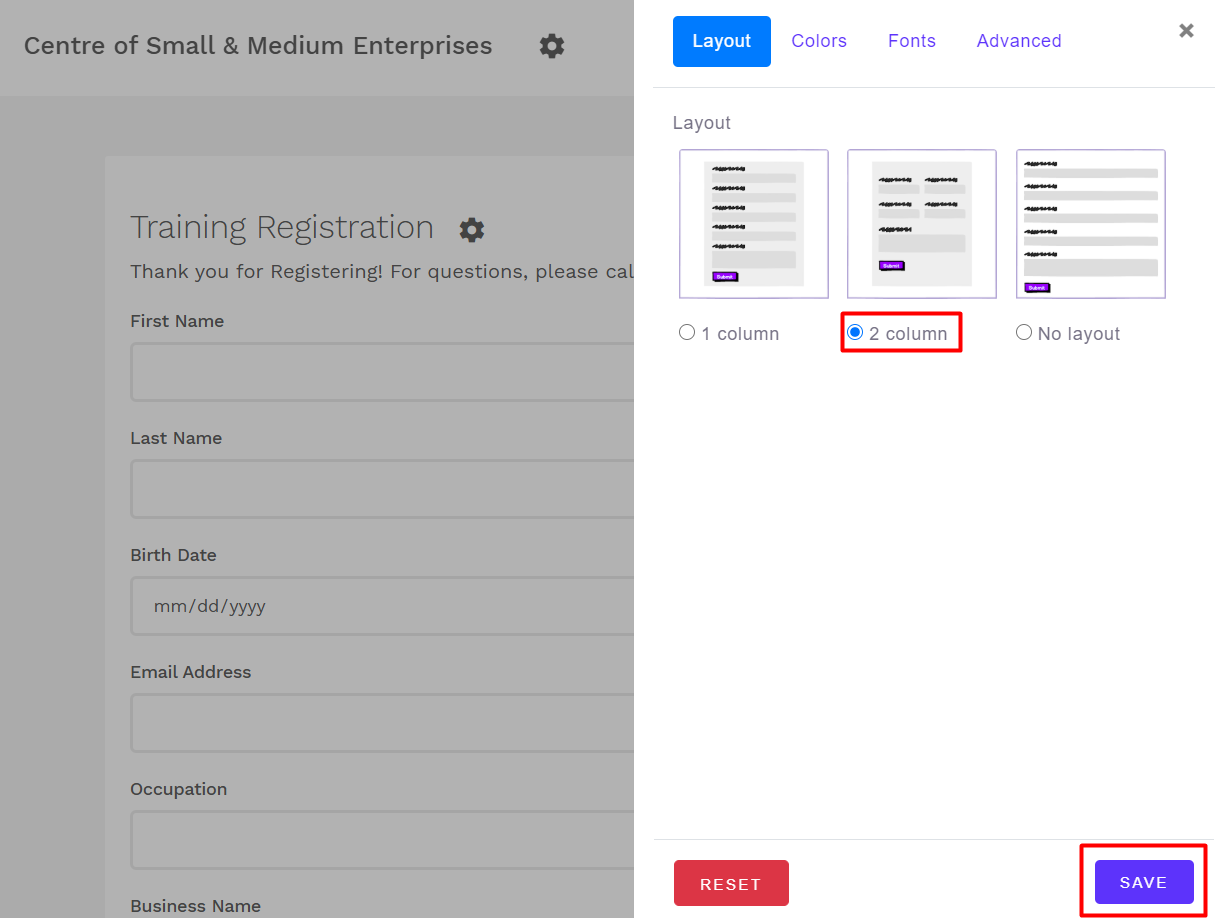Pick the 2 column layout preview image
1222x918 pixels.
(x=922, y=224)
